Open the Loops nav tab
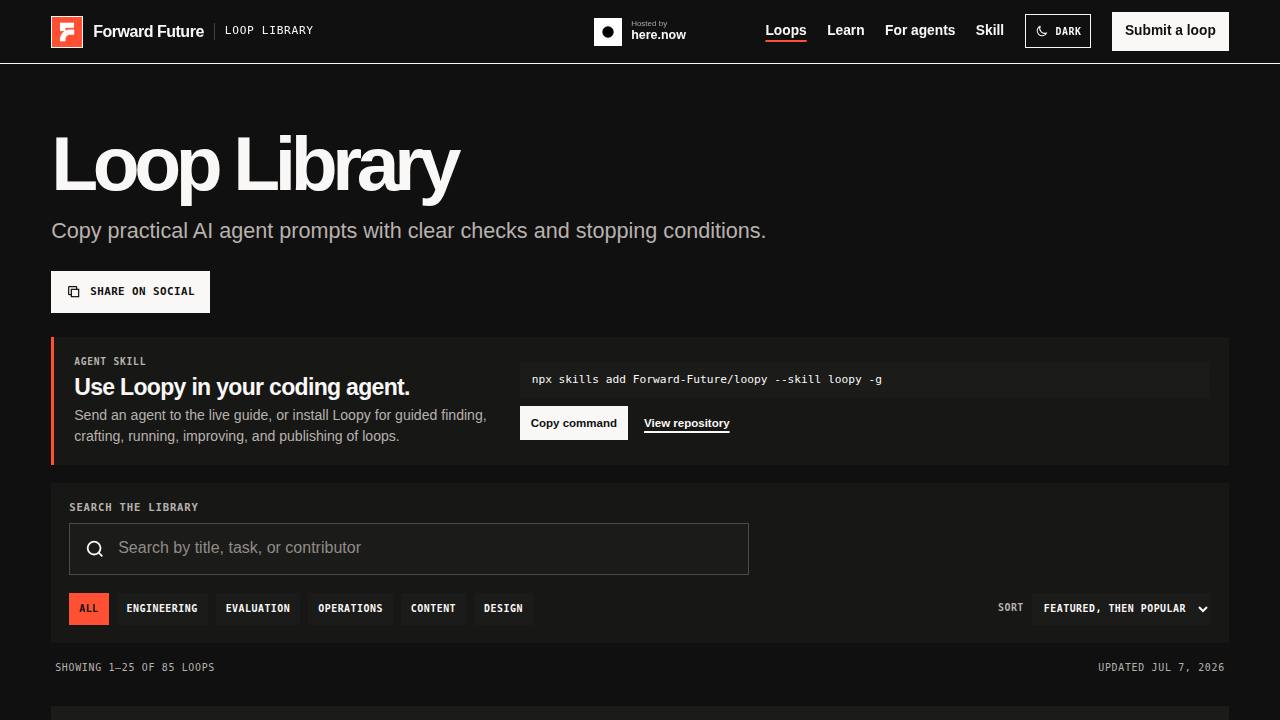Image resolution: width=1280 pixels, height=720 pixels. pyautogui.click(x=786, y=31)
